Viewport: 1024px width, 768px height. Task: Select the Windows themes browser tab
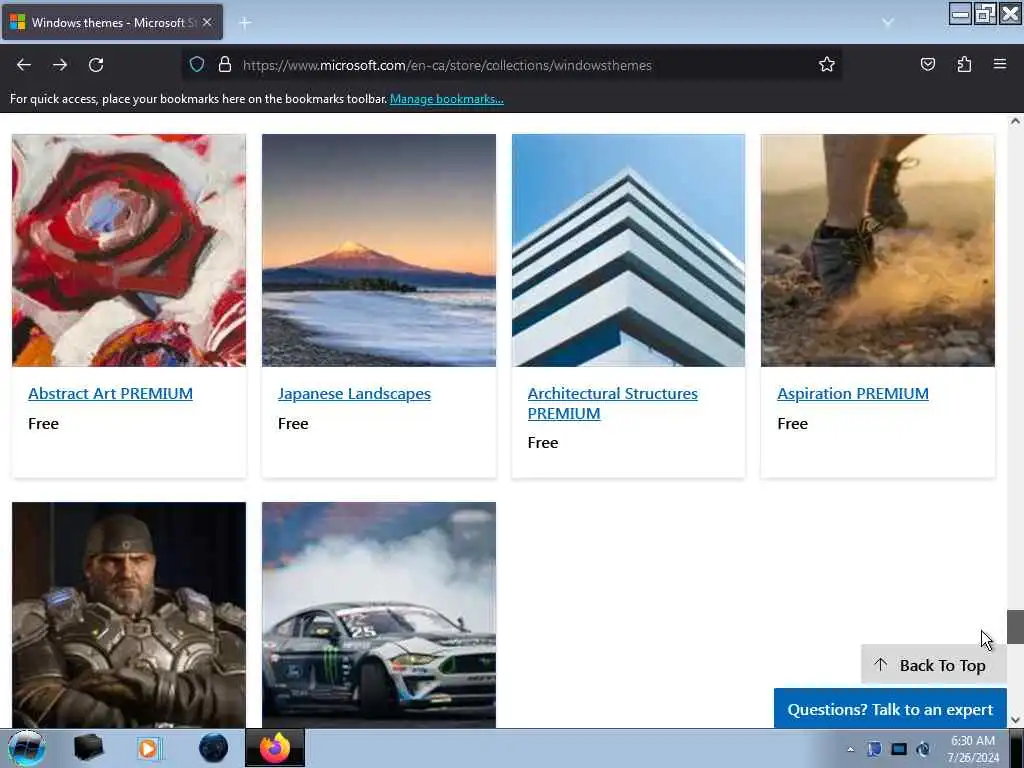(x=112, y=22)
